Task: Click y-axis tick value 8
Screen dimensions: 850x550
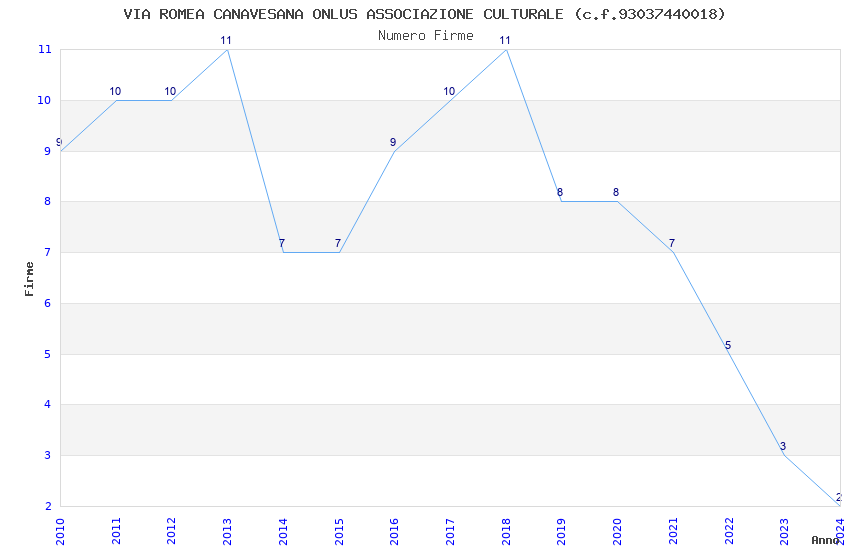Action: [x=48, y=202]
